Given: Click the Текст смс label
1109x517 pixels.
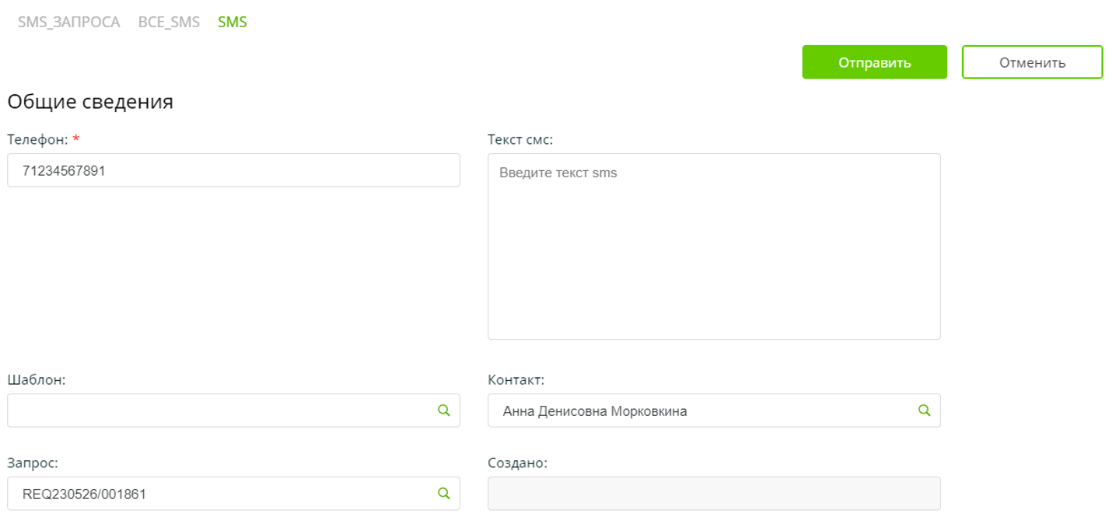Looking at the screenshot, I should 519,139.
